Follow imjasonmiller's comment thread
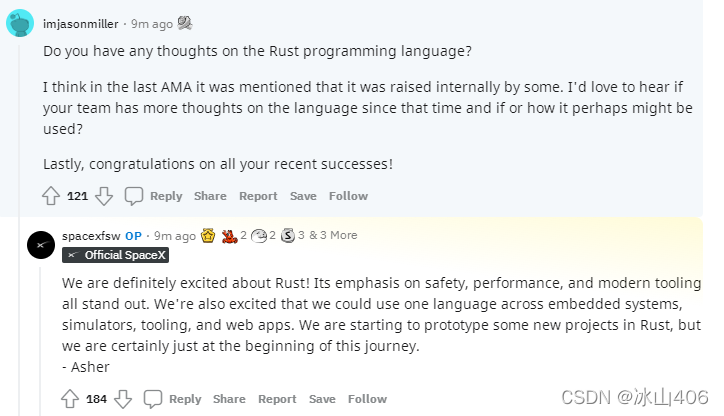The image size is (724, 416). click(x=348, y=196)
